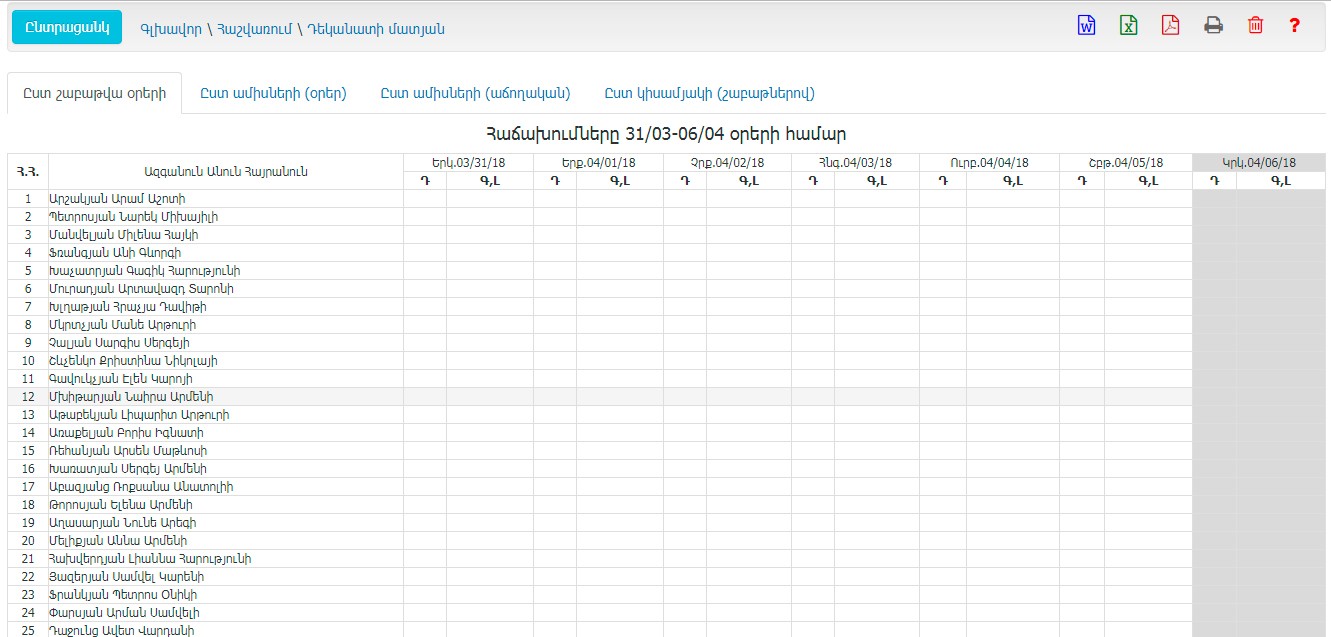Click the red trash delete icon
This screenshot has width=1331, height=637.
1255,26
